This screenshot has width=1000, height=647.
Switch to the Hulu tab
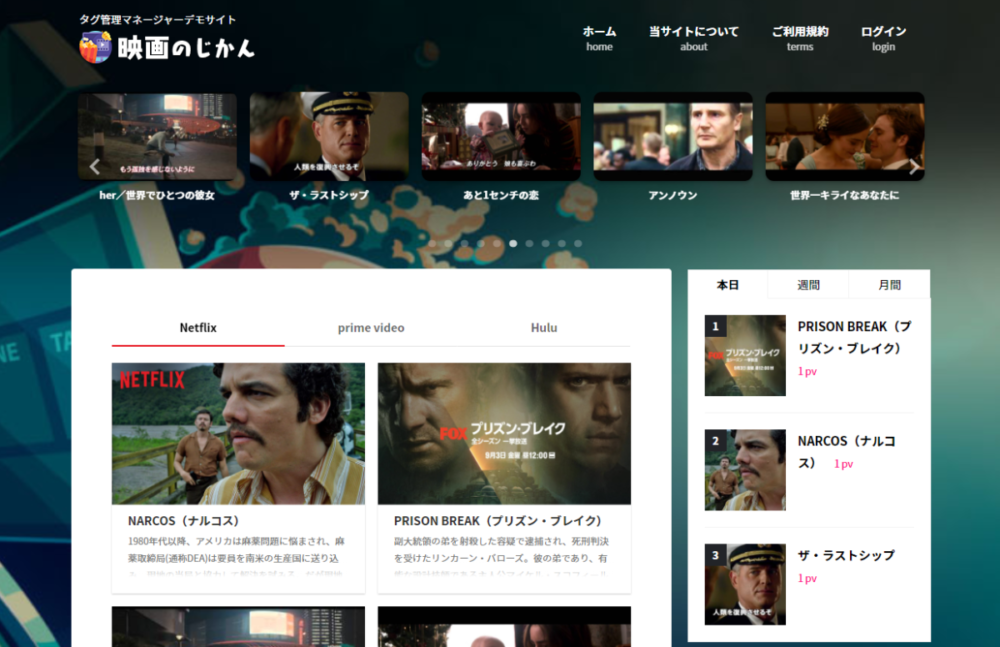(x=544, y=328)
